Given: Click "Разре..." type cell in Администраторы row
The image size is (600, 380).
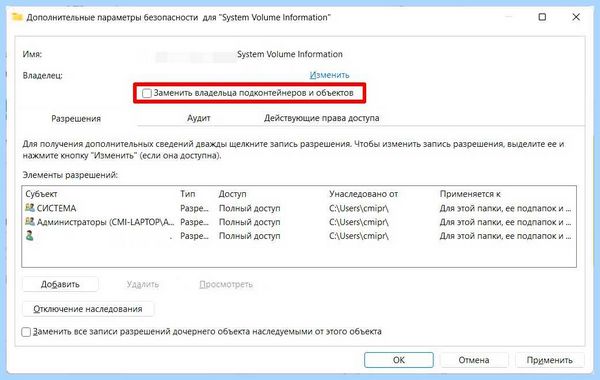Looking at the screenshot, I should point(194,222).
